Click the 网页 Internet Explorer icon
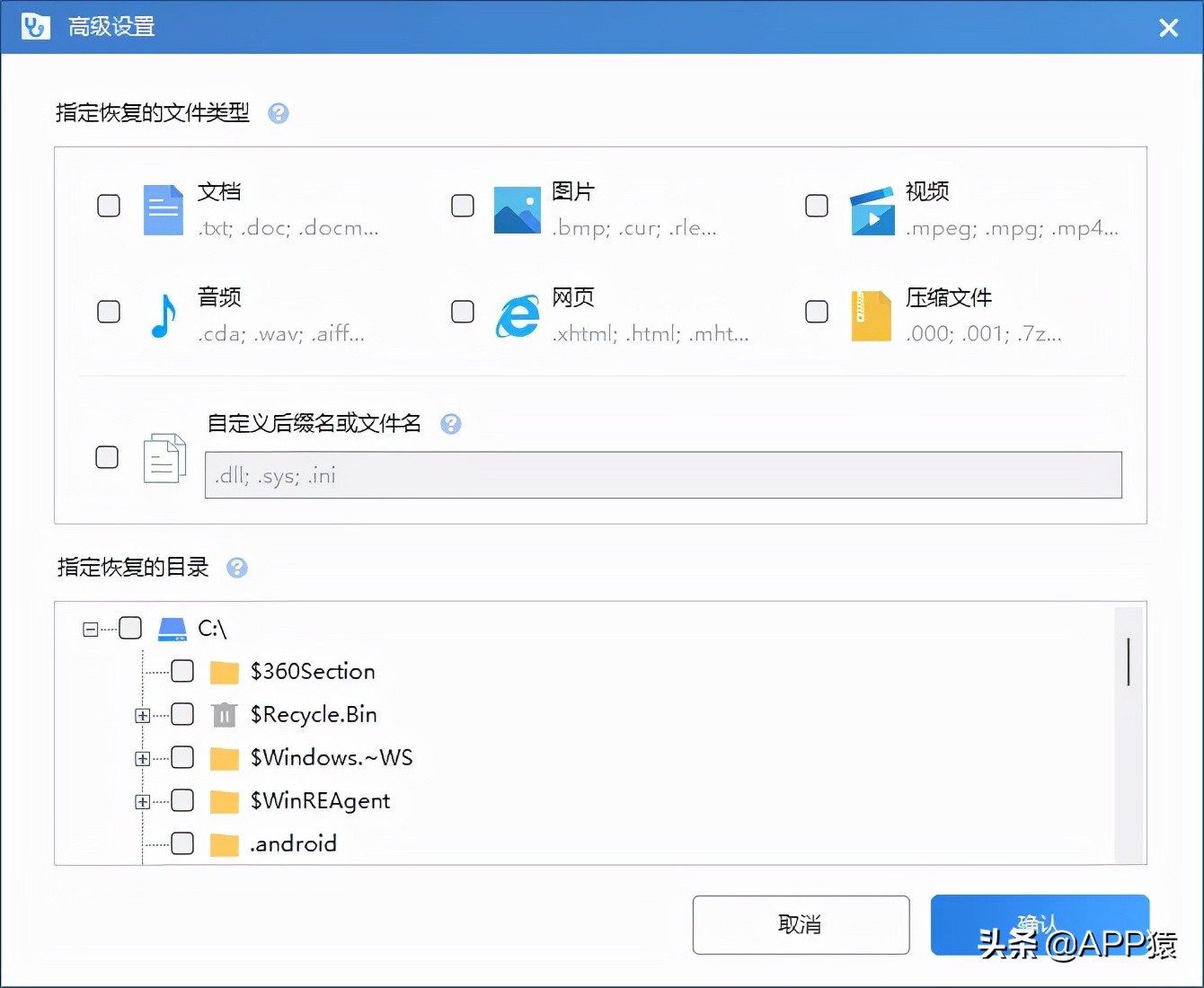The height and width of the screenshot is (988, 1204). [517, 315]
